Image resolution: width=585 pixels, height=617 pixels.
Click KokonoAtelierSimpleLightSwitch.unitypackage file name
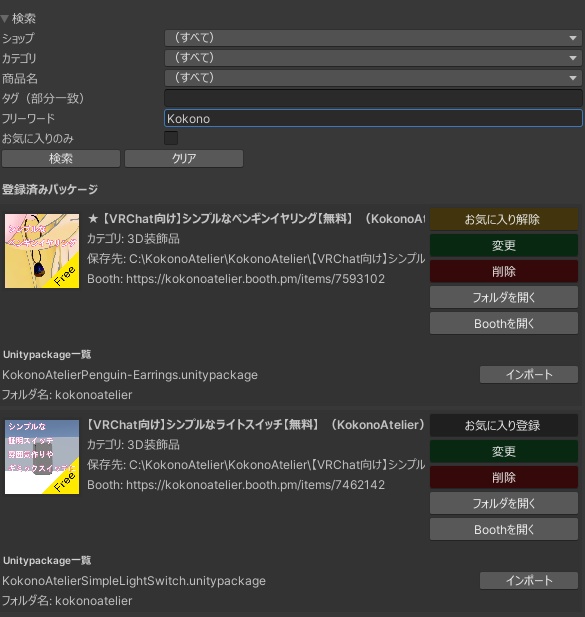134,581
